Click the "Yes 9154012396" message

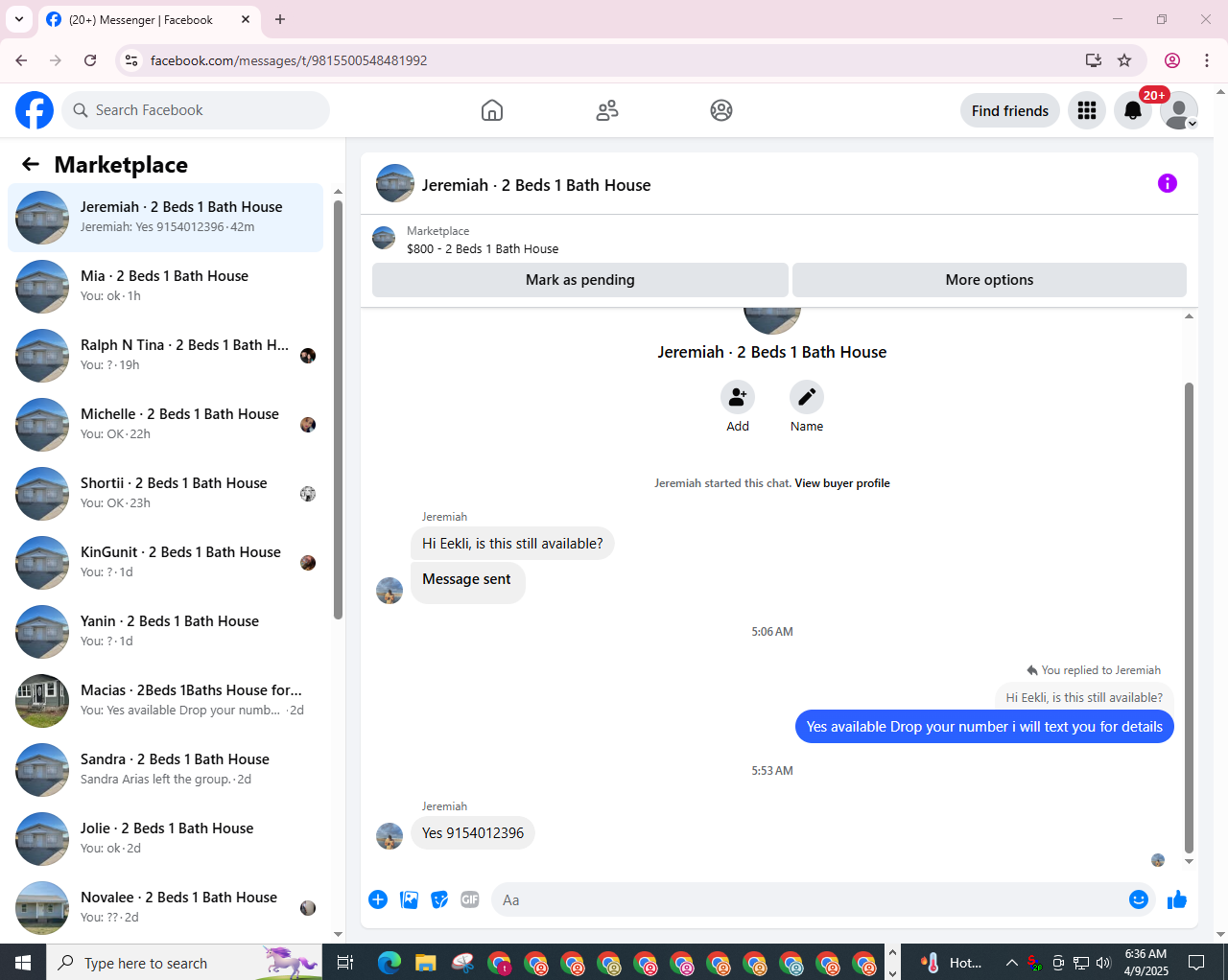473,832
